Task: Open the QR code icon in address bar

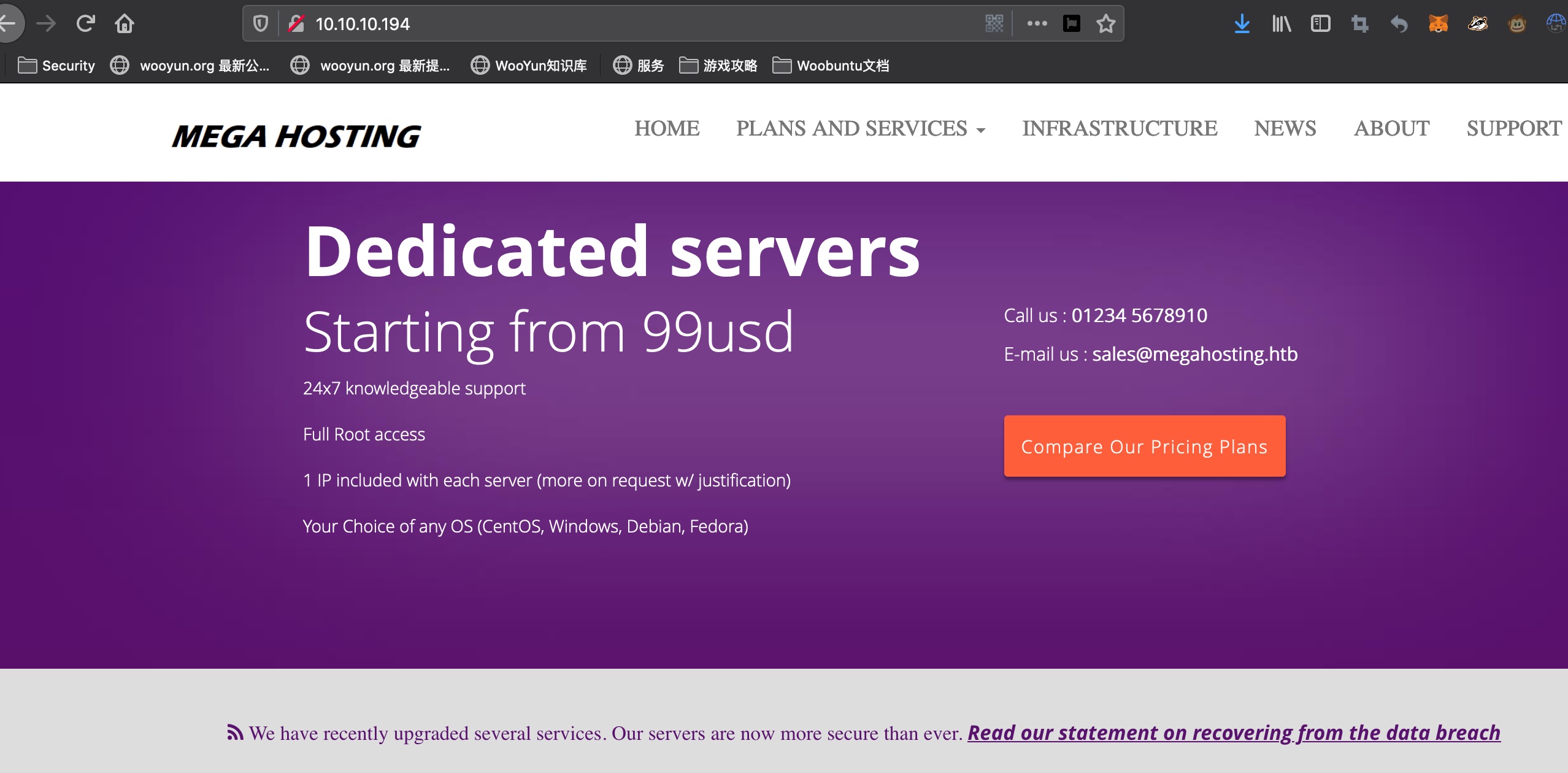Action: pos(994,24)
